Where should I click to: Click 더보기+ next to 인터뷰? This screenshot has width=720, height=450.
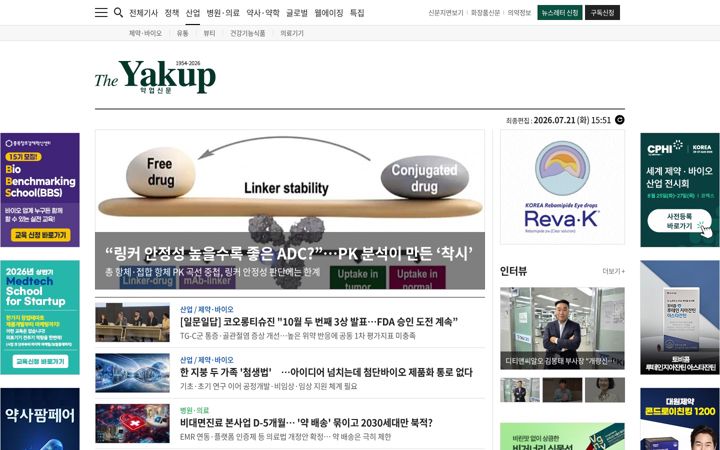pos(613,271)
